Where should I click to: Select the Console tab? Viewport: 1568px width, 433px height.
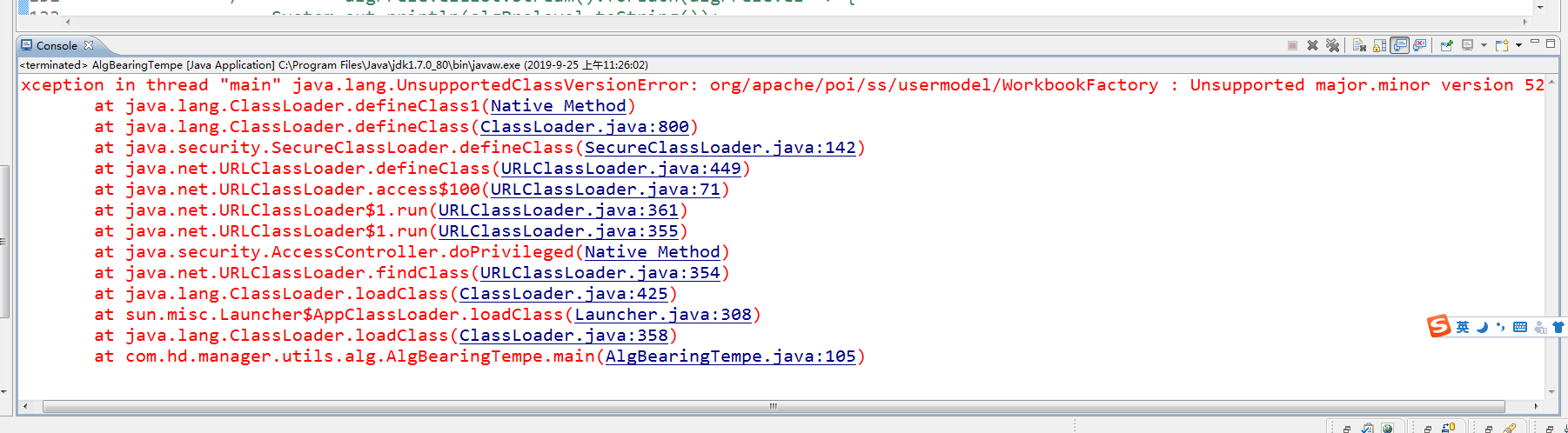click(x=57, y=45)
